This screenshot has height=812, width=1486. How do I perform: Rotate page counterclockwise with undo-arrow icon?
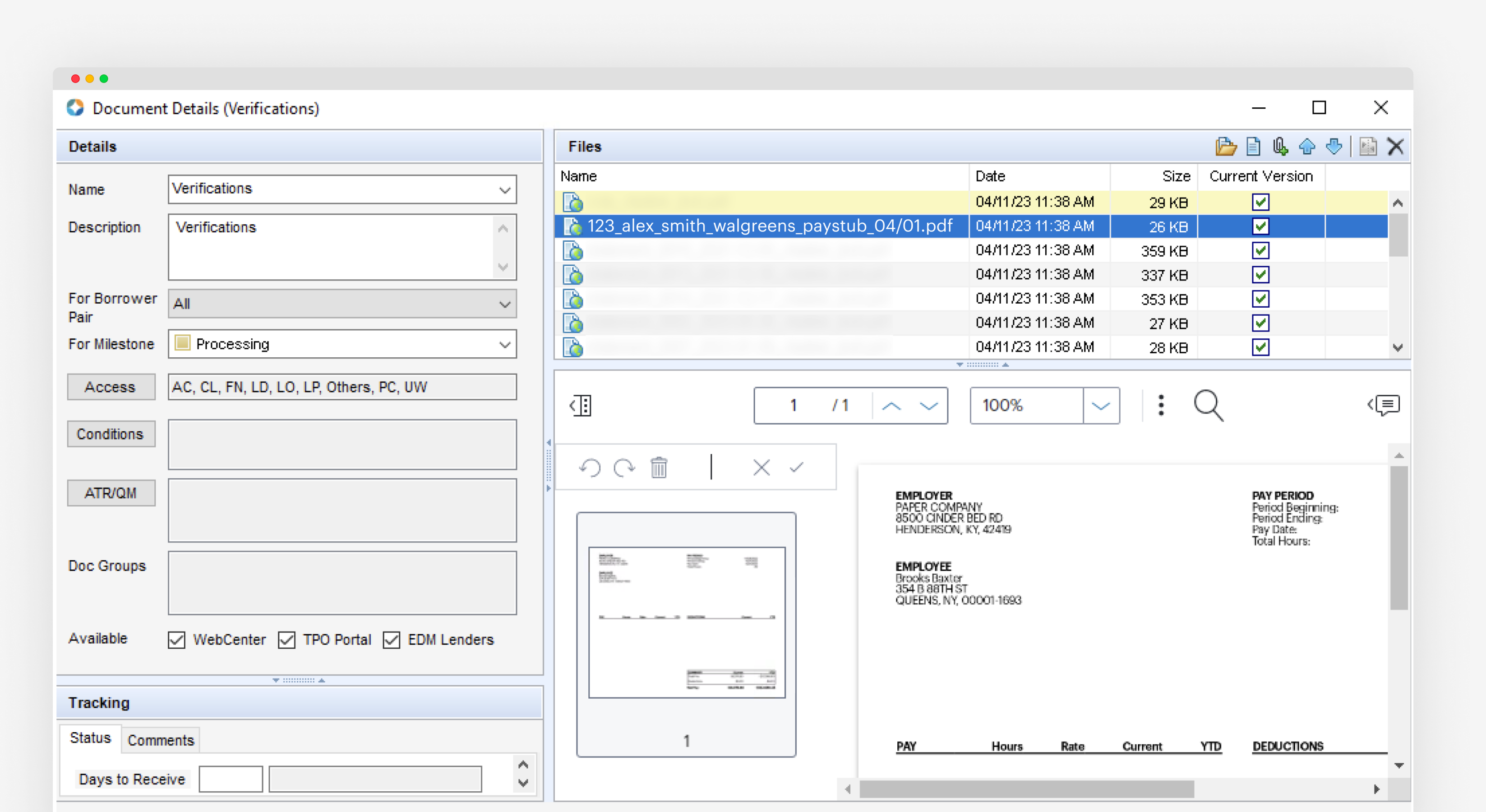[x=590, y=467]
